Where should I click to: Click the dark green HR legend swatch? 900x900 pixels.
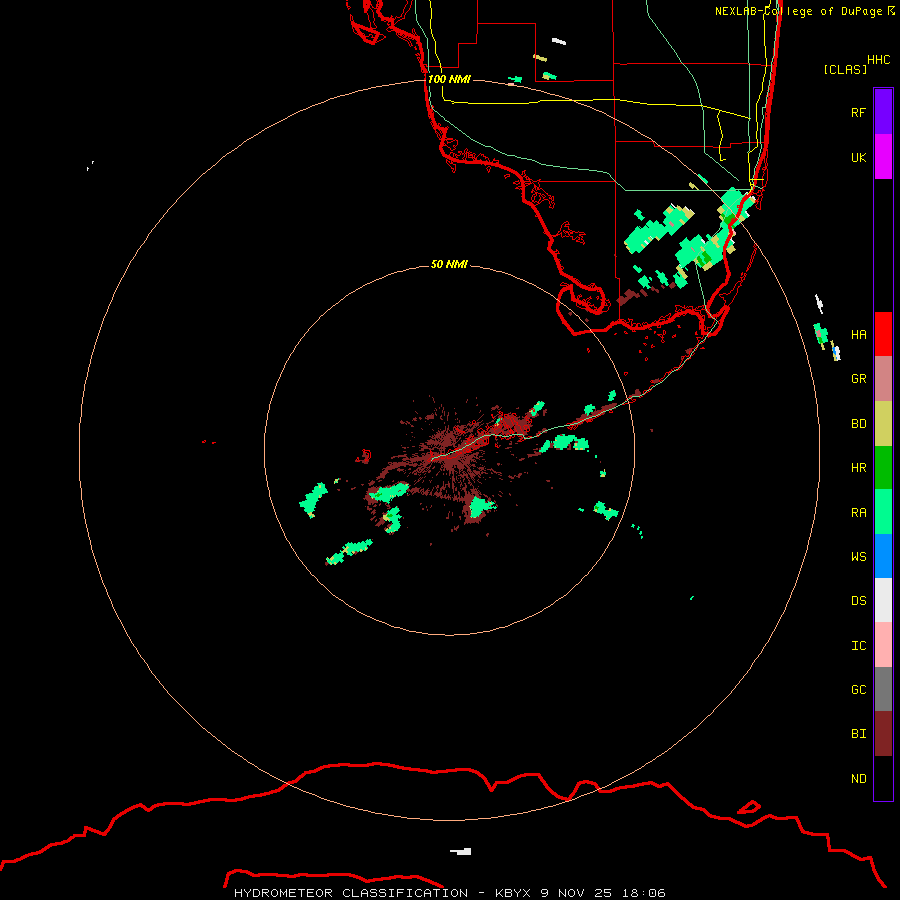[883, 468]
